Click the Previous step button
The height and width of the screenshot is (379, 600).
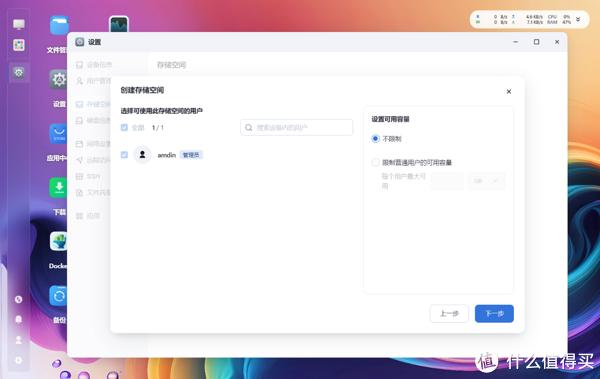click(x=449, y=314)
